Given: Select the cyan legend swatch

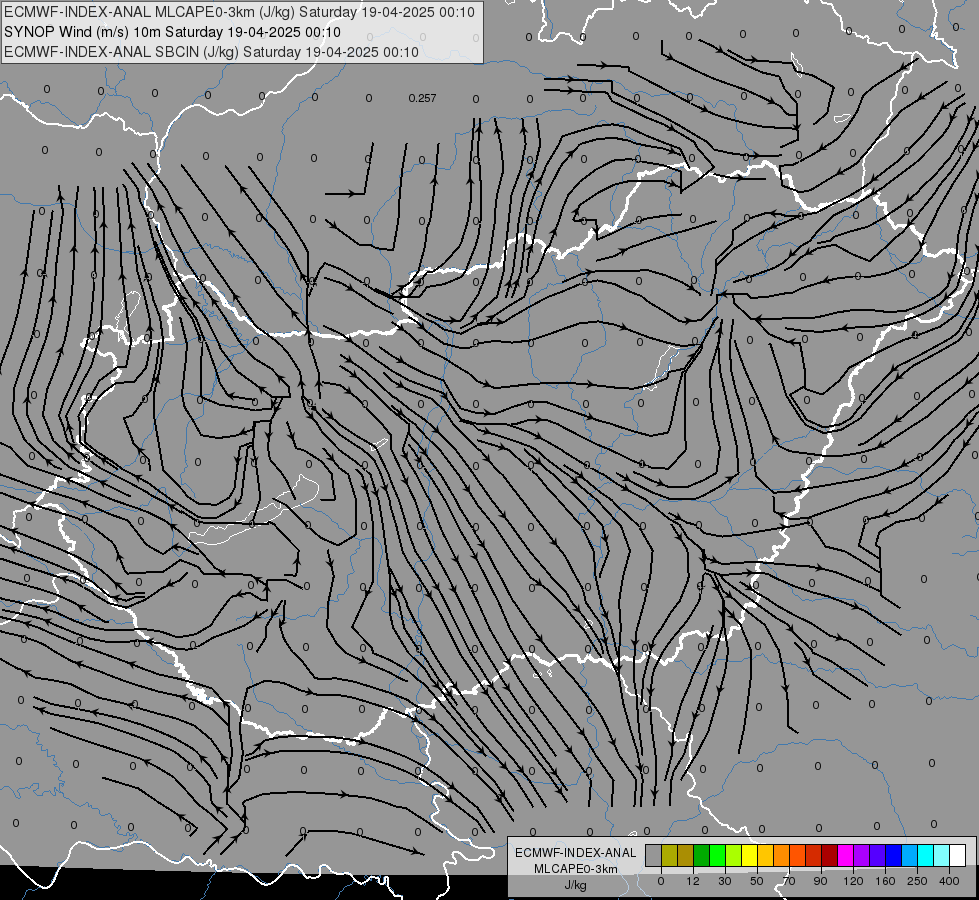Looking at the screenshot, I should pos(925,855).
